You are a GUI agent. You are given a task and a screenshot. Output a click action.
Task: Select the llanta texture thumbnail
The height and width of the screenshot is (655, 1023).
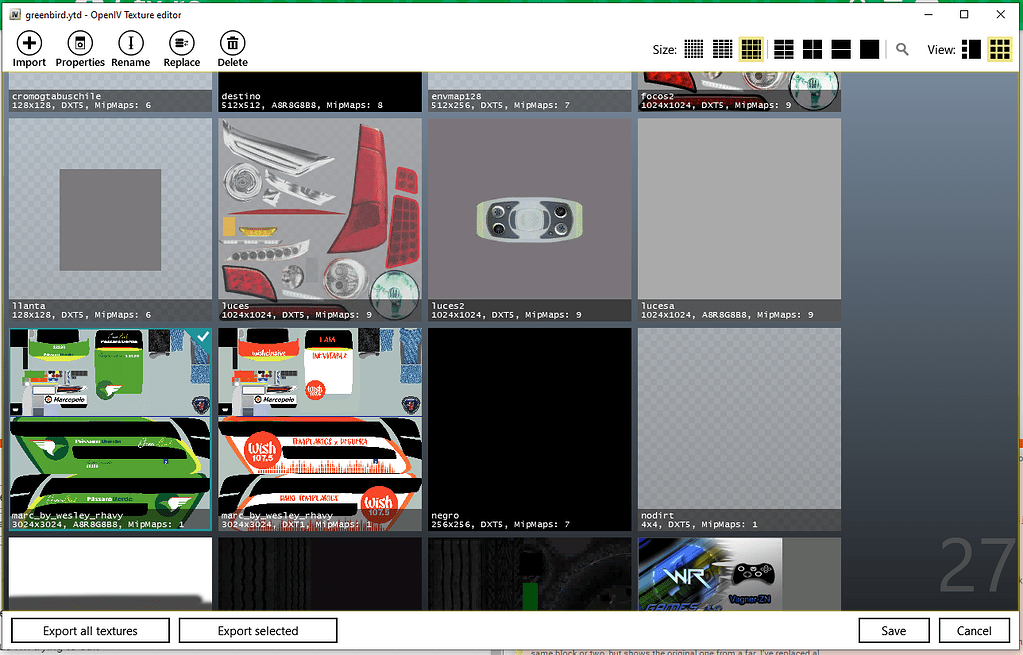tap(109, 208)
